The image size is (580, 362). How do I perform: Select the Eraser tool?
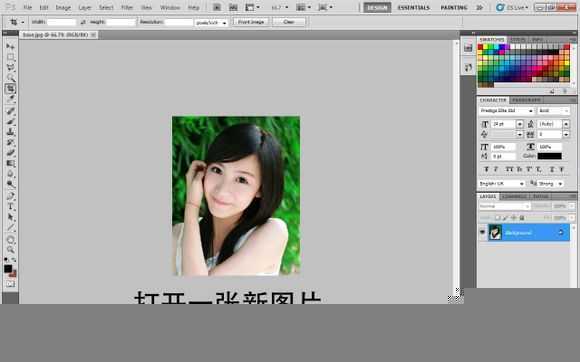point(10,153)
